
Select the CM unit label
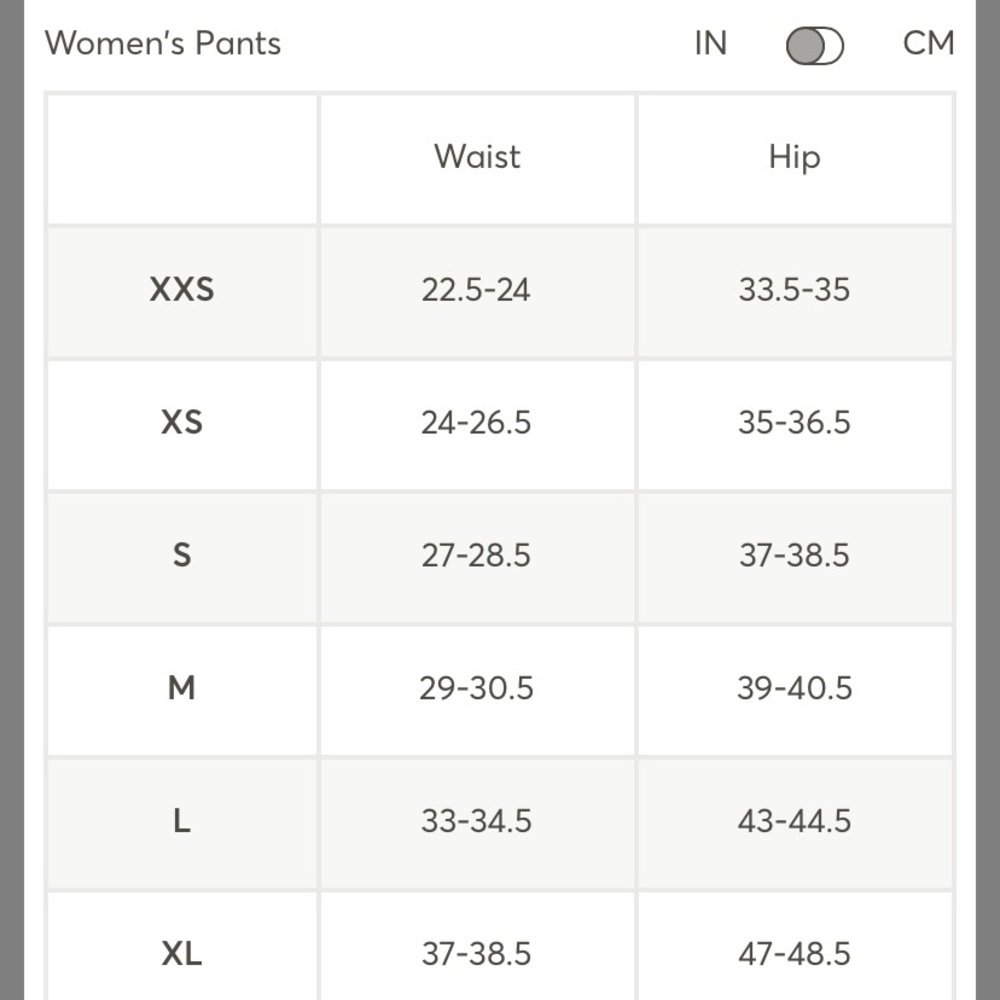pos(929,44)
